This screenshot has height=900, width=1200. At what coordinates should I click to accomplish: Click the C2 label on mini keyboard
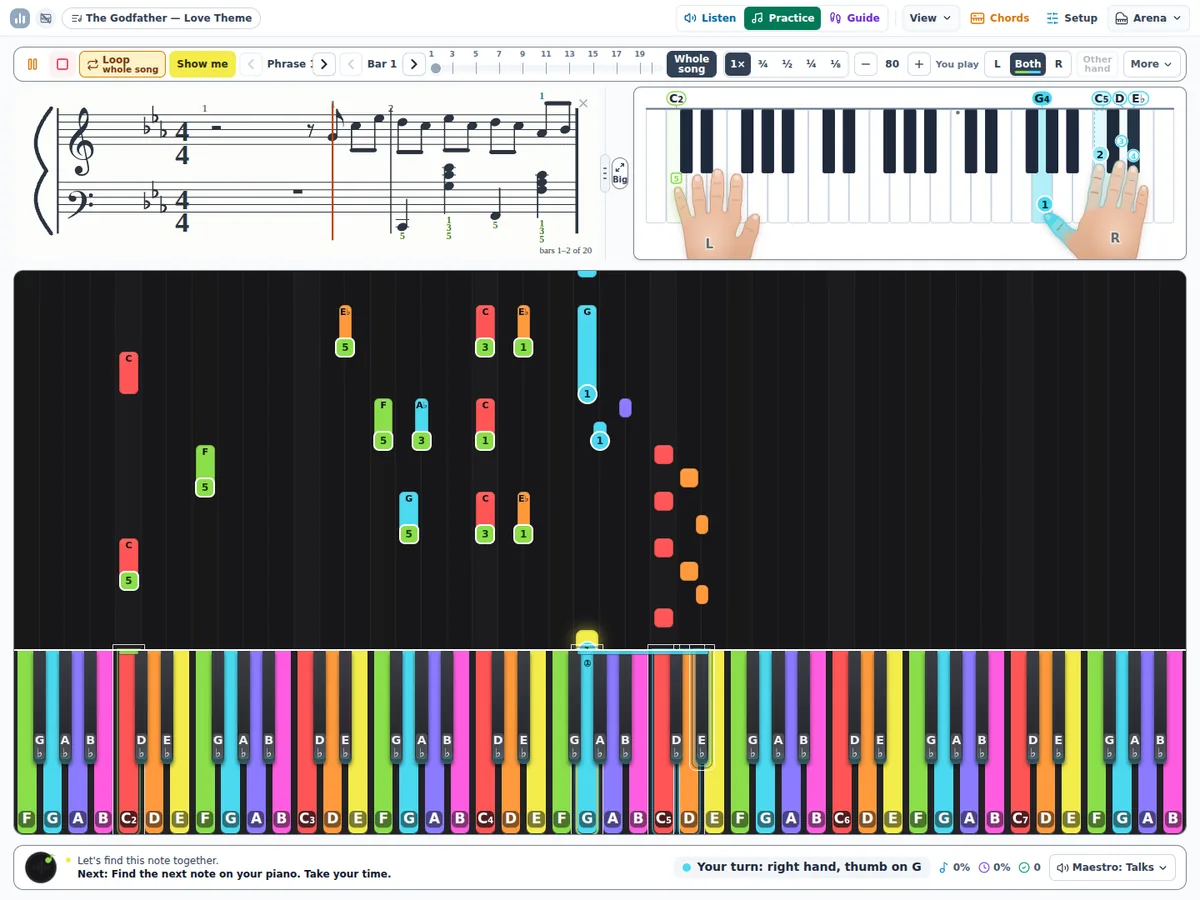click(x=676, y=98)
